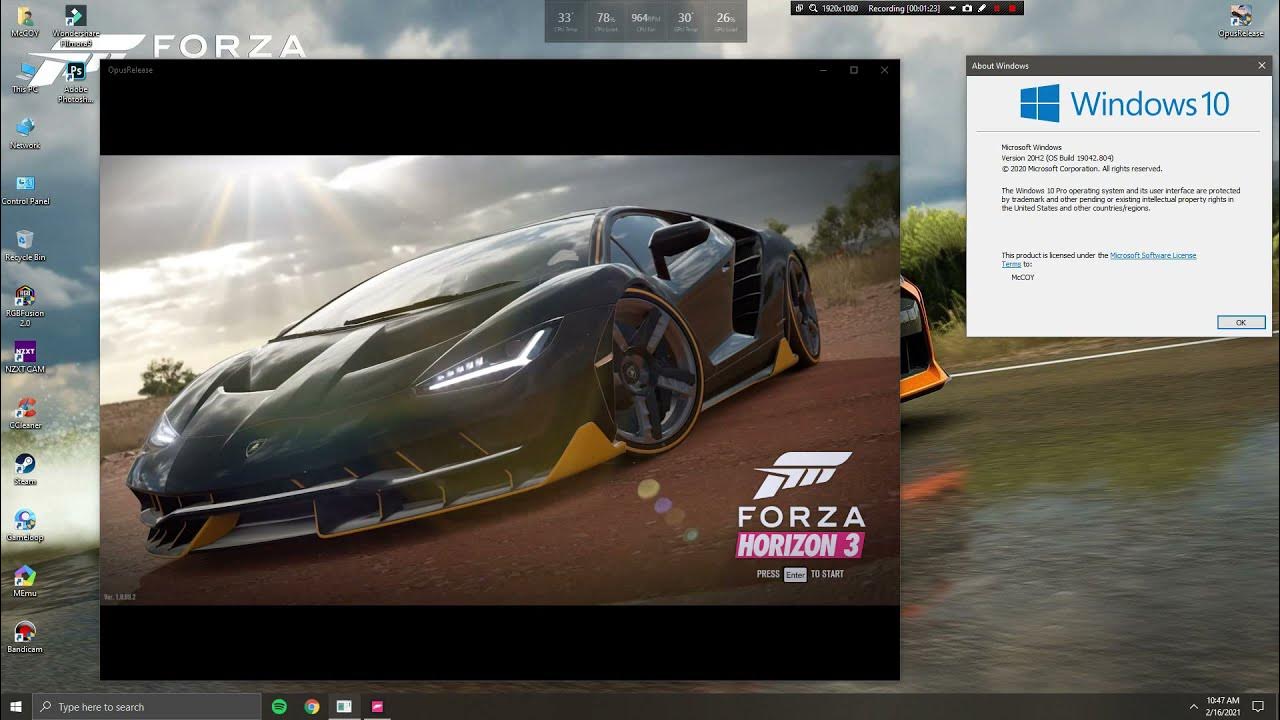Select the NZXT CAM desktop shortcut
The height and width of the screenshot is (720, 1280).
[25, 358]
